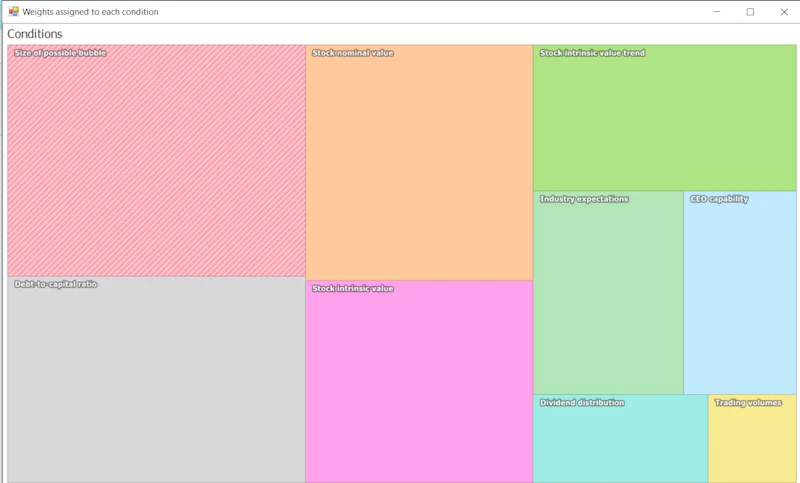Select the Size of possible bubble tile

pos(157,161)
